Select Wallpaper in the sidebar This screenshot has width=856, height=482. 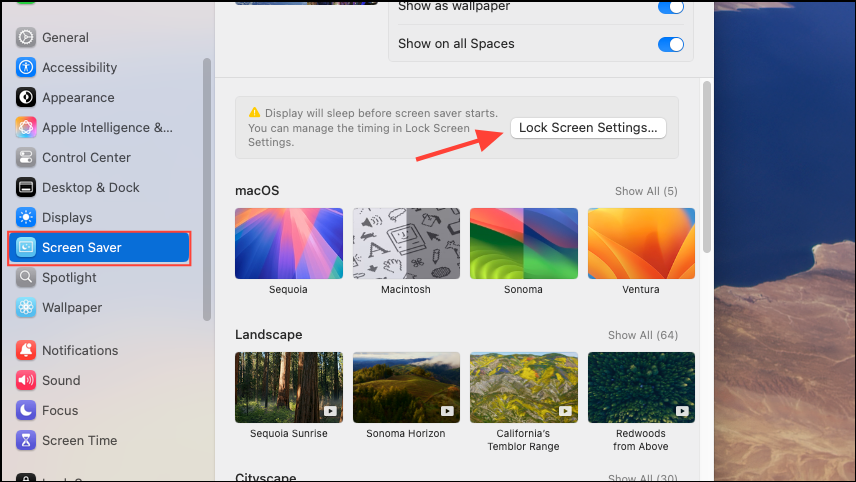point(99,307)
